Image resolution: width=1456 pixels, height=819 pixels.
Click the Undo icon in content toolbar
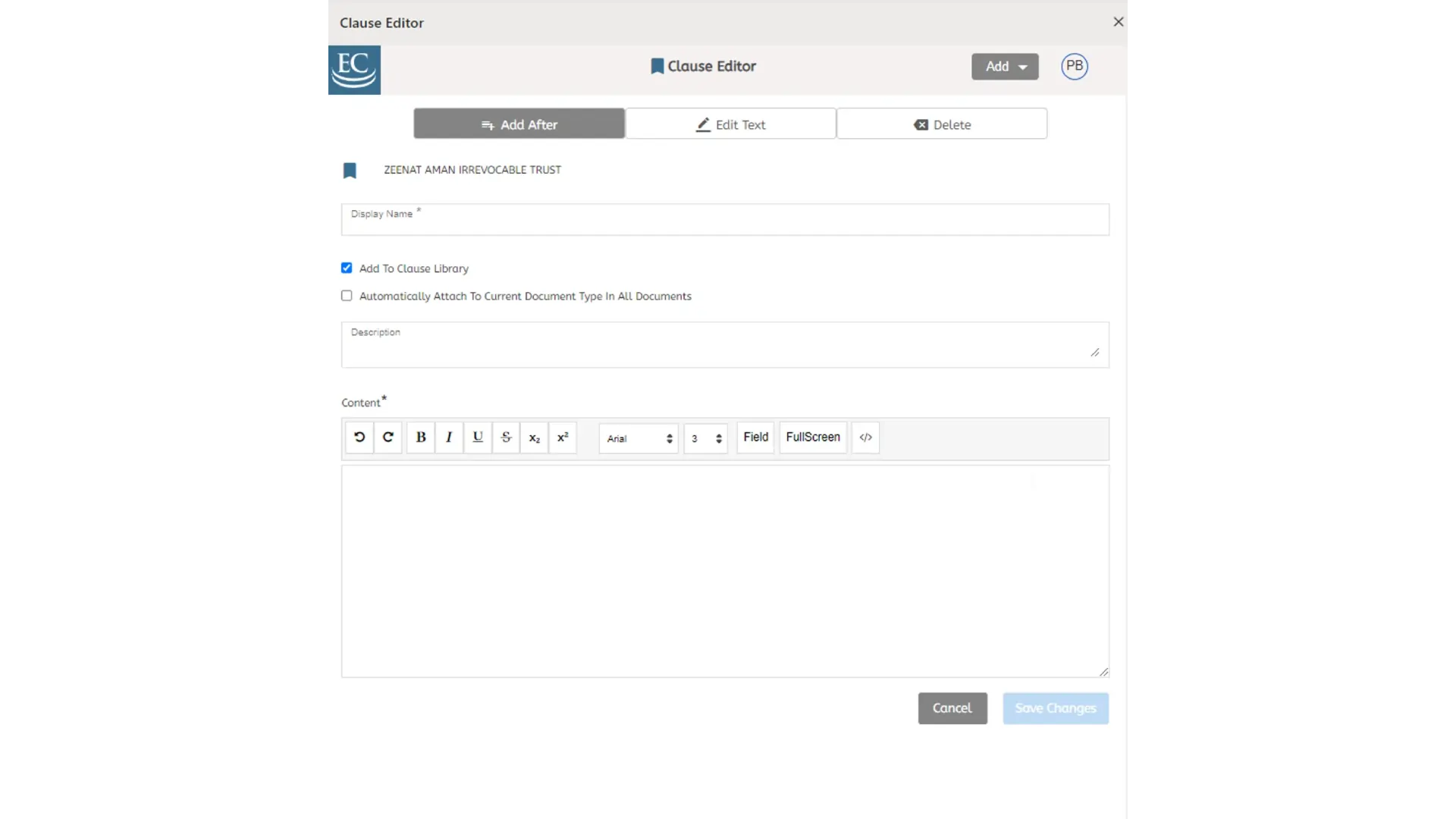[x=359, y=438]
